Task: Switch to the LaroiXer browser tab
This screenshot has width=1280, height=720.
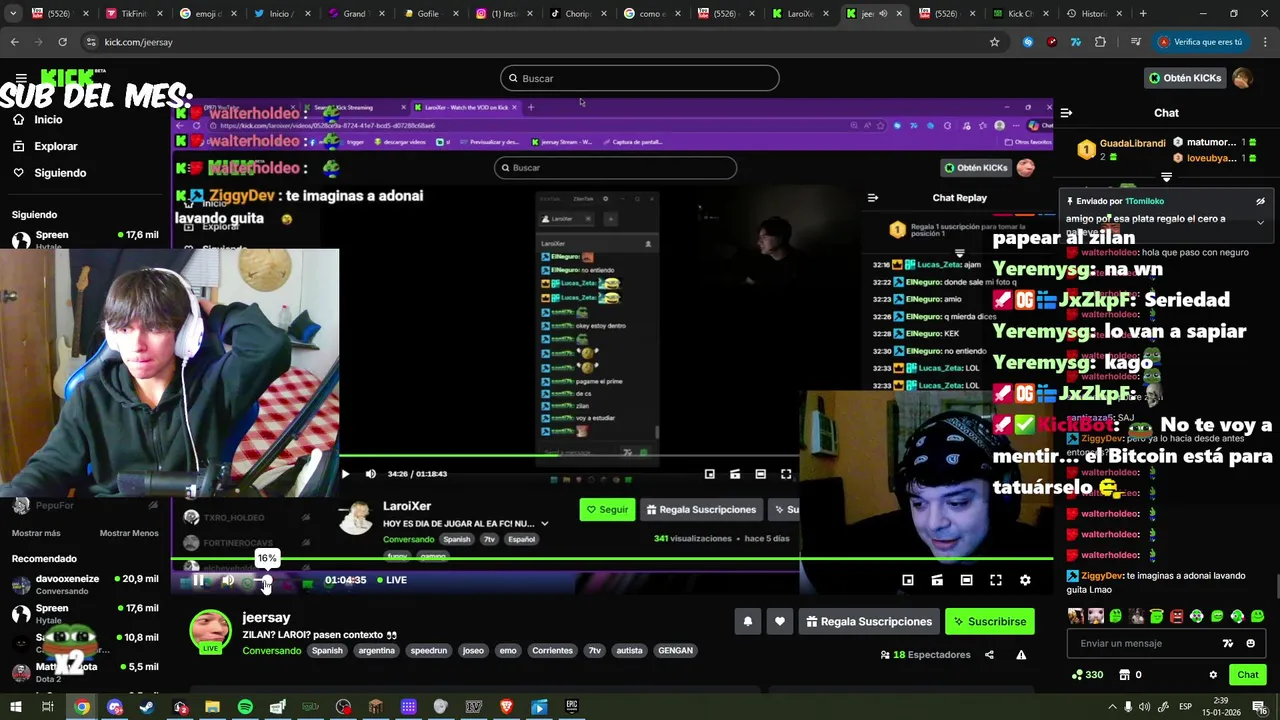Action: [x=800, y=14]
